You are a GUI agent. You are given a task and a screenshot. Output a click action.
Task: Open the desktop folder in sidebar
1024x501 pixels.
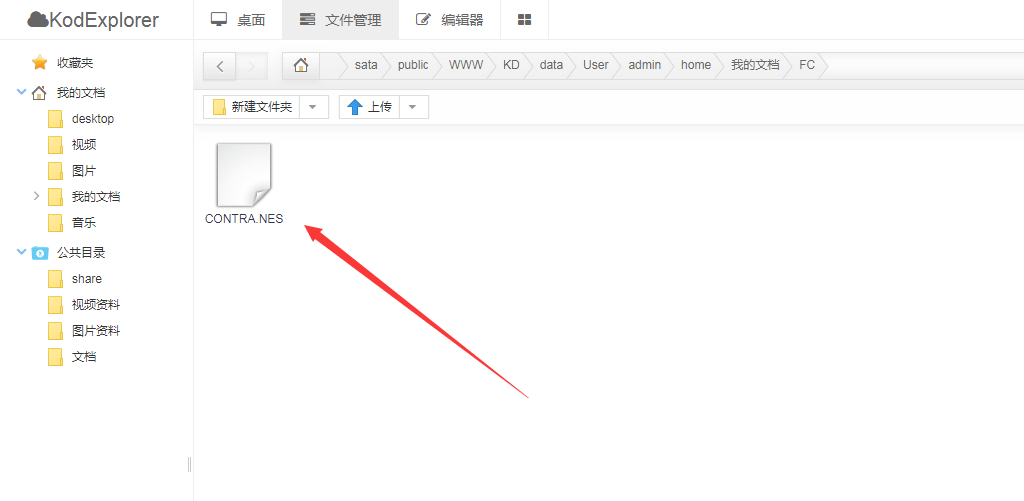click(92, 119)
